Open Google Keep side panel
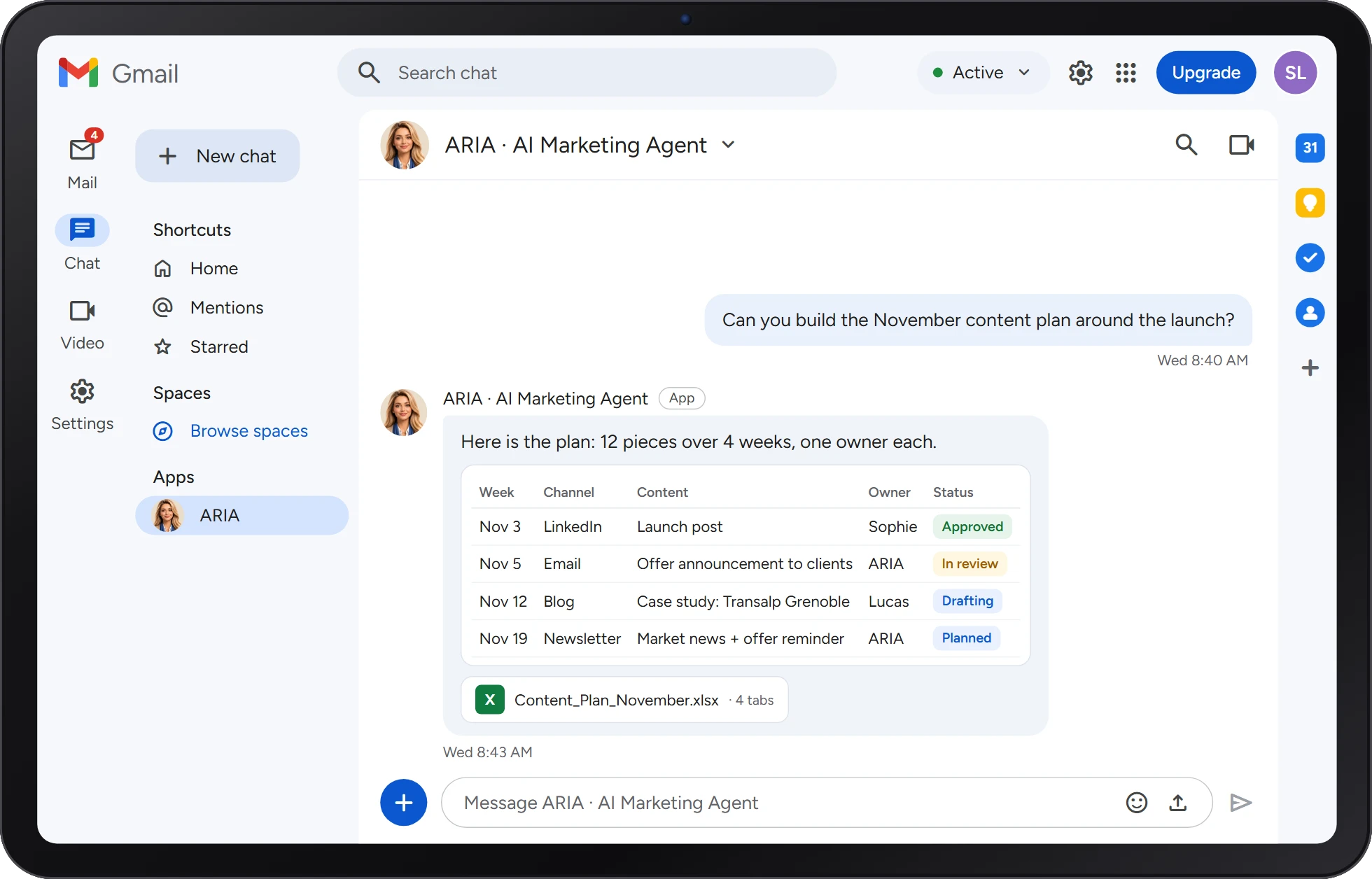Viewport: 1372px width, 879px height. click(x=1310, y=203)
